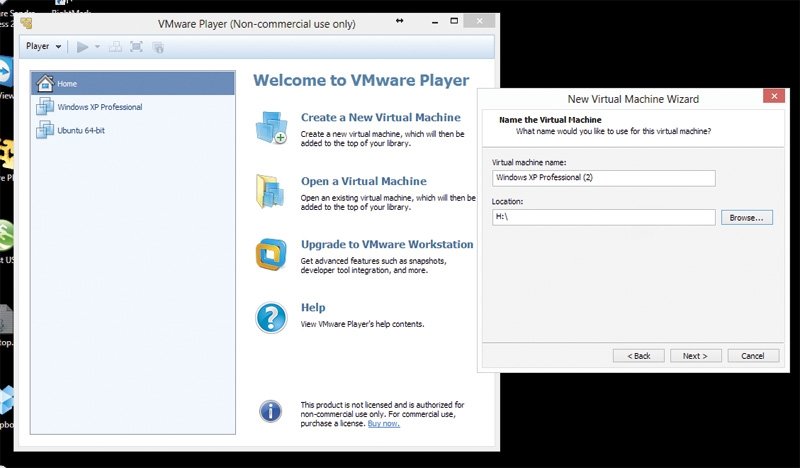Click the Next > button in wizard

[x=695, y=356]
